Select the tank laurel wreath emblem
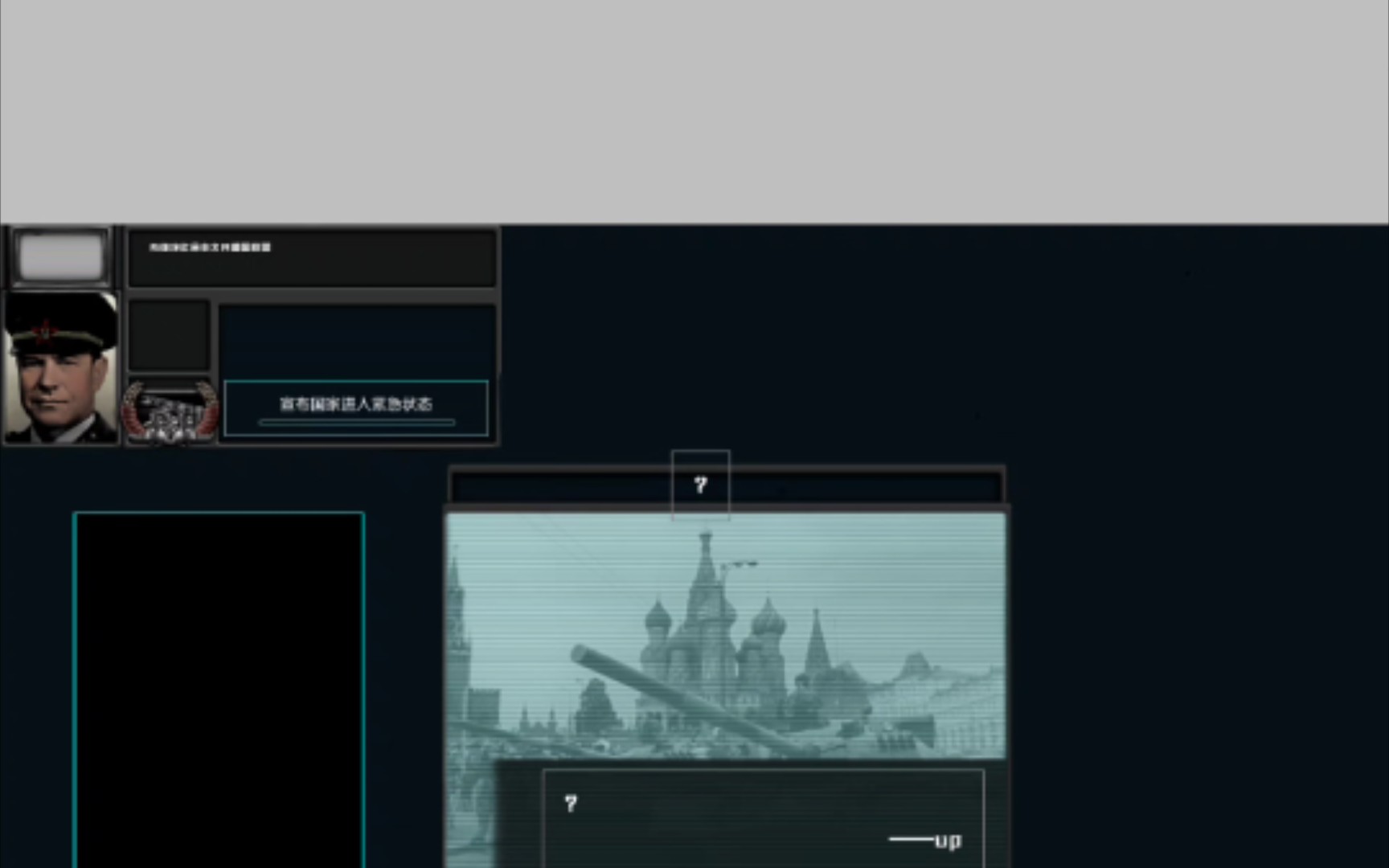This screenshot has height=868, width=1389. click(170, 411)
